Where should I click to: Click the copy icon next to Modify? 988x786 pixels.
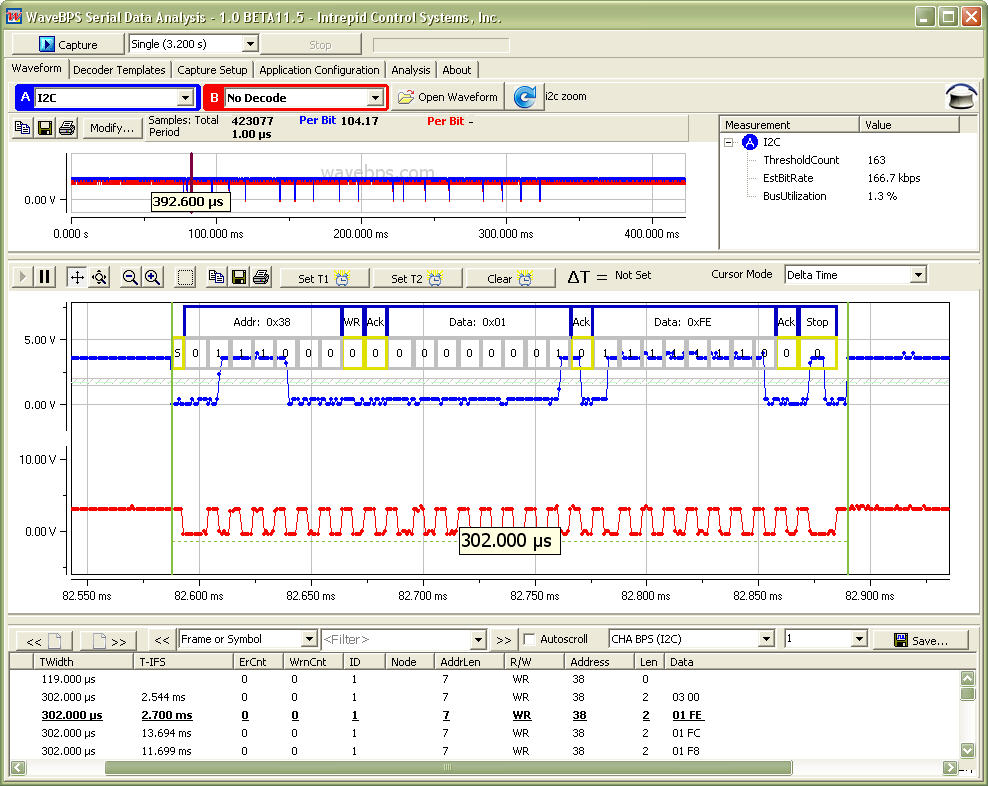23,128
